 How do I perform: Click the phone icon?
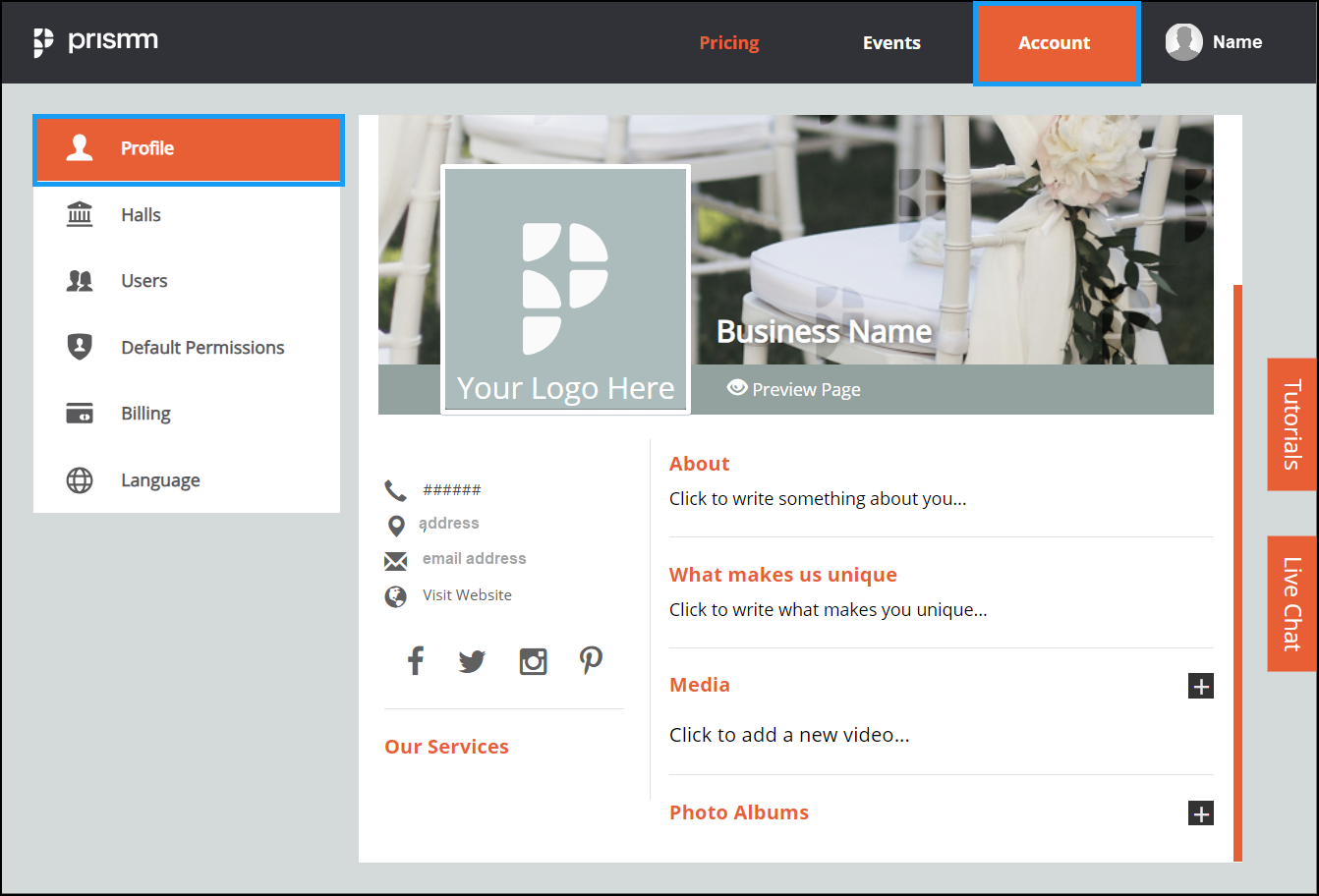click(395, 490)
